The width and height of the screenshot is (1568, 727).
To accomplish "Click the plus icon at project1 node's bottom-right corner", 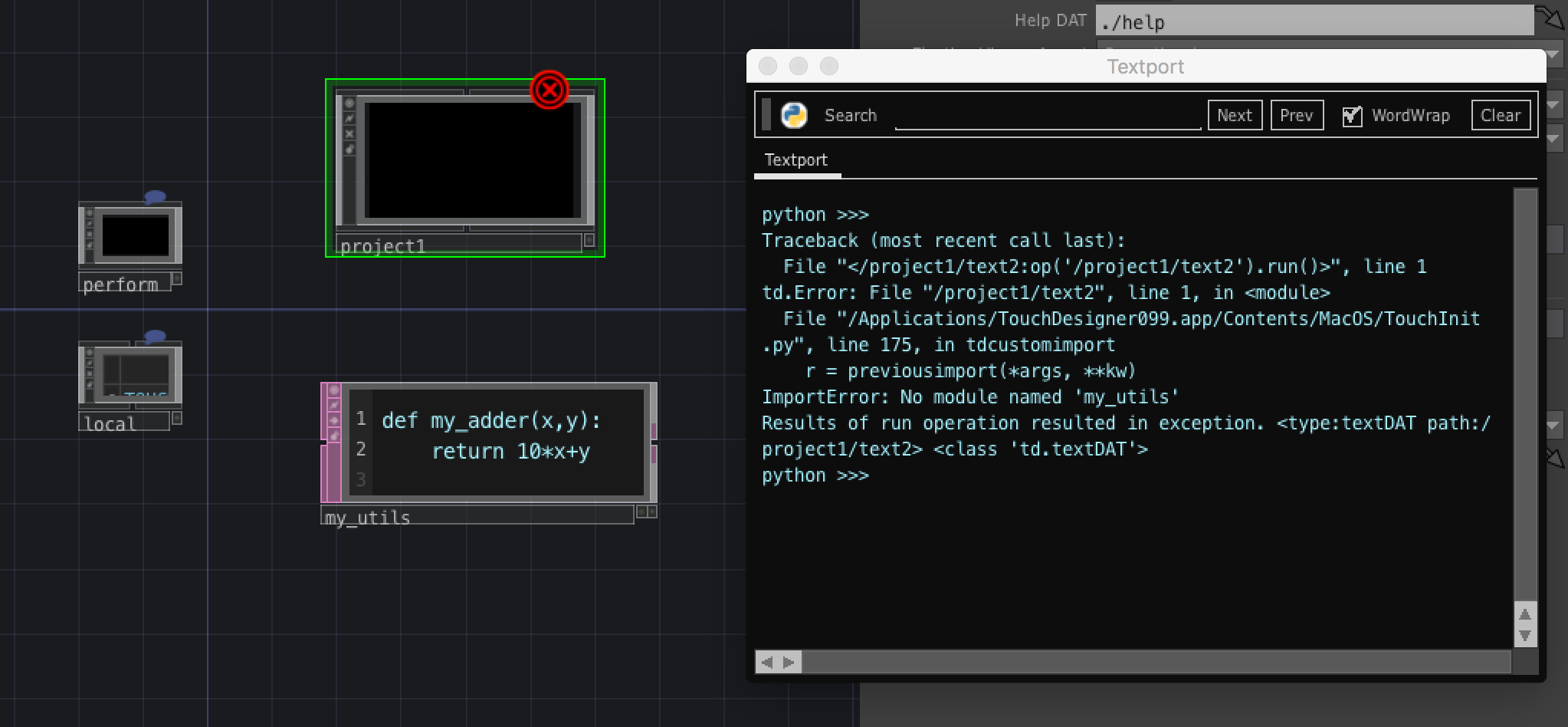I will [x=589, y=240].
